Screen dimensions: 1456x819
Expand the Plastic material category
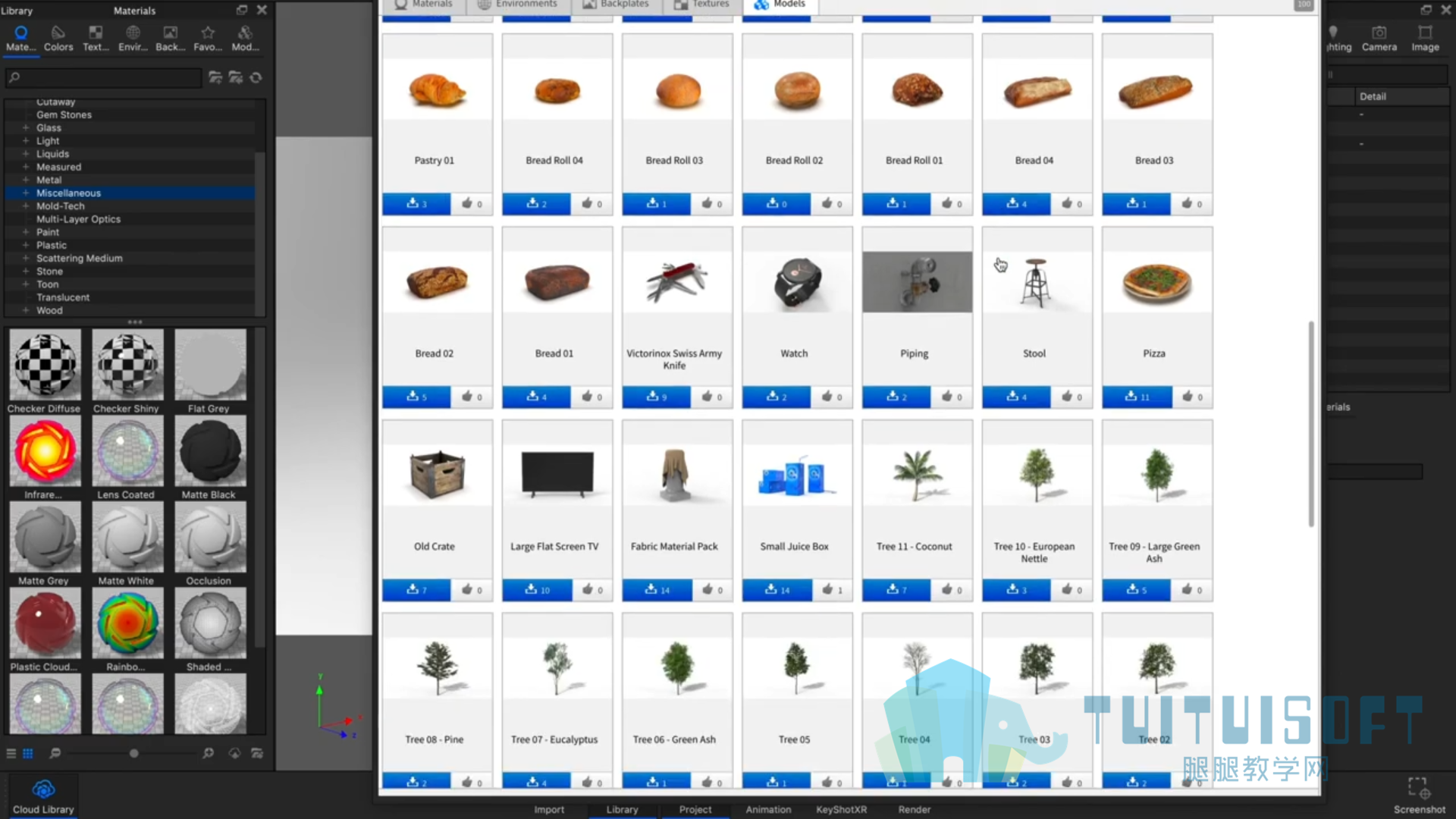26,245
